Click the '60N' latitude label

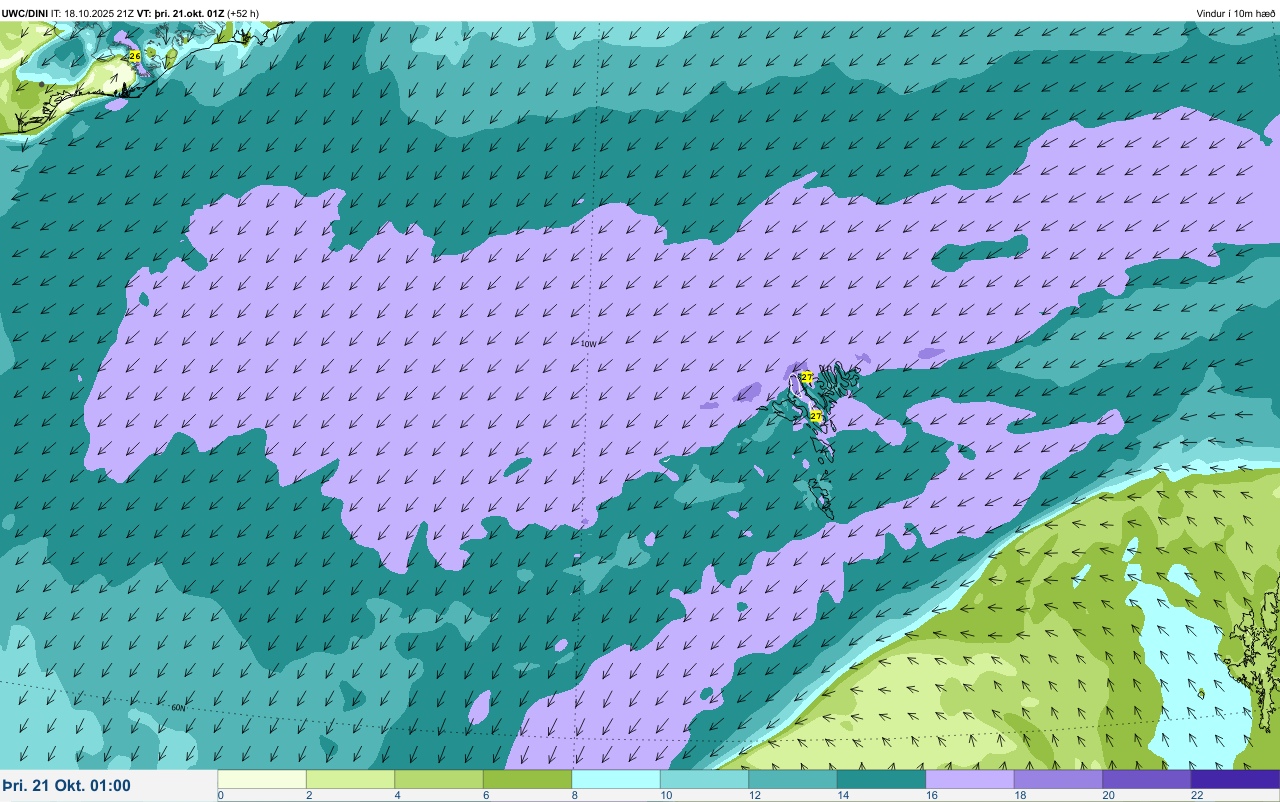(x=178, y=707)
